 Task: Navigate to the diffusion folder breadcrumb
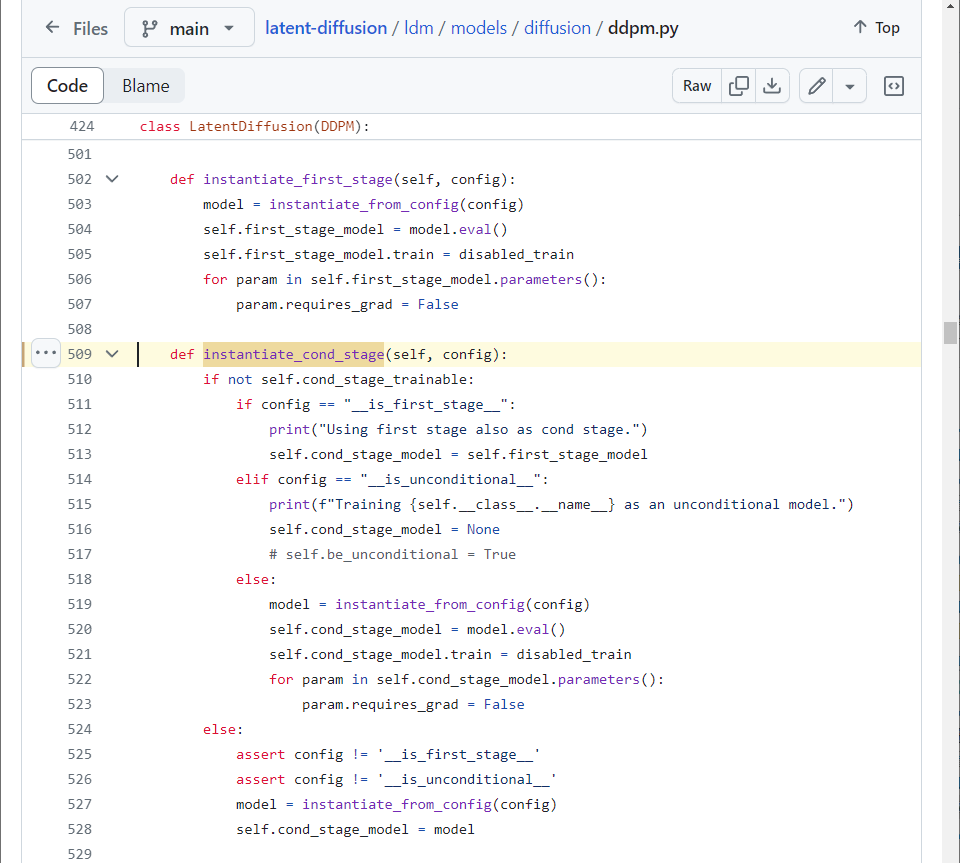(557, 28)
